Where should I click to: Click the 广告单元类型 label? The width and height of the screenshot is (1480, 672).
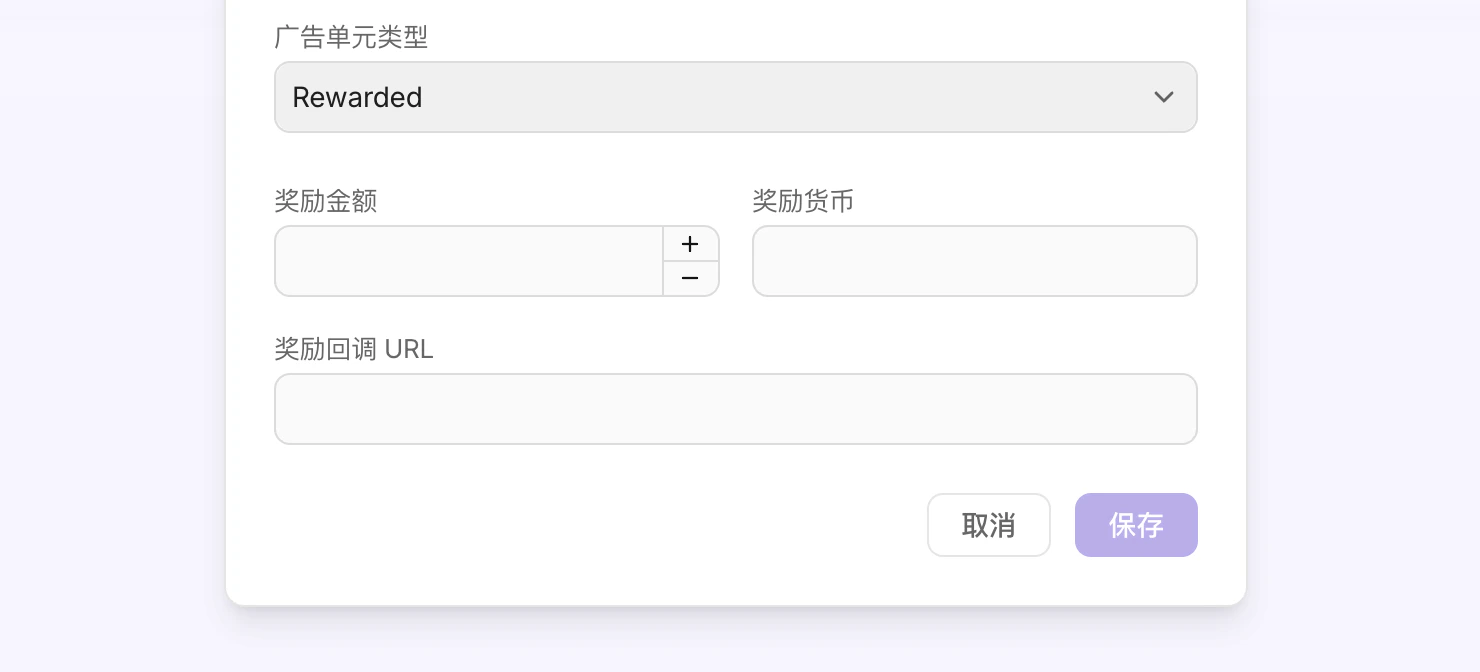point(351,38)
